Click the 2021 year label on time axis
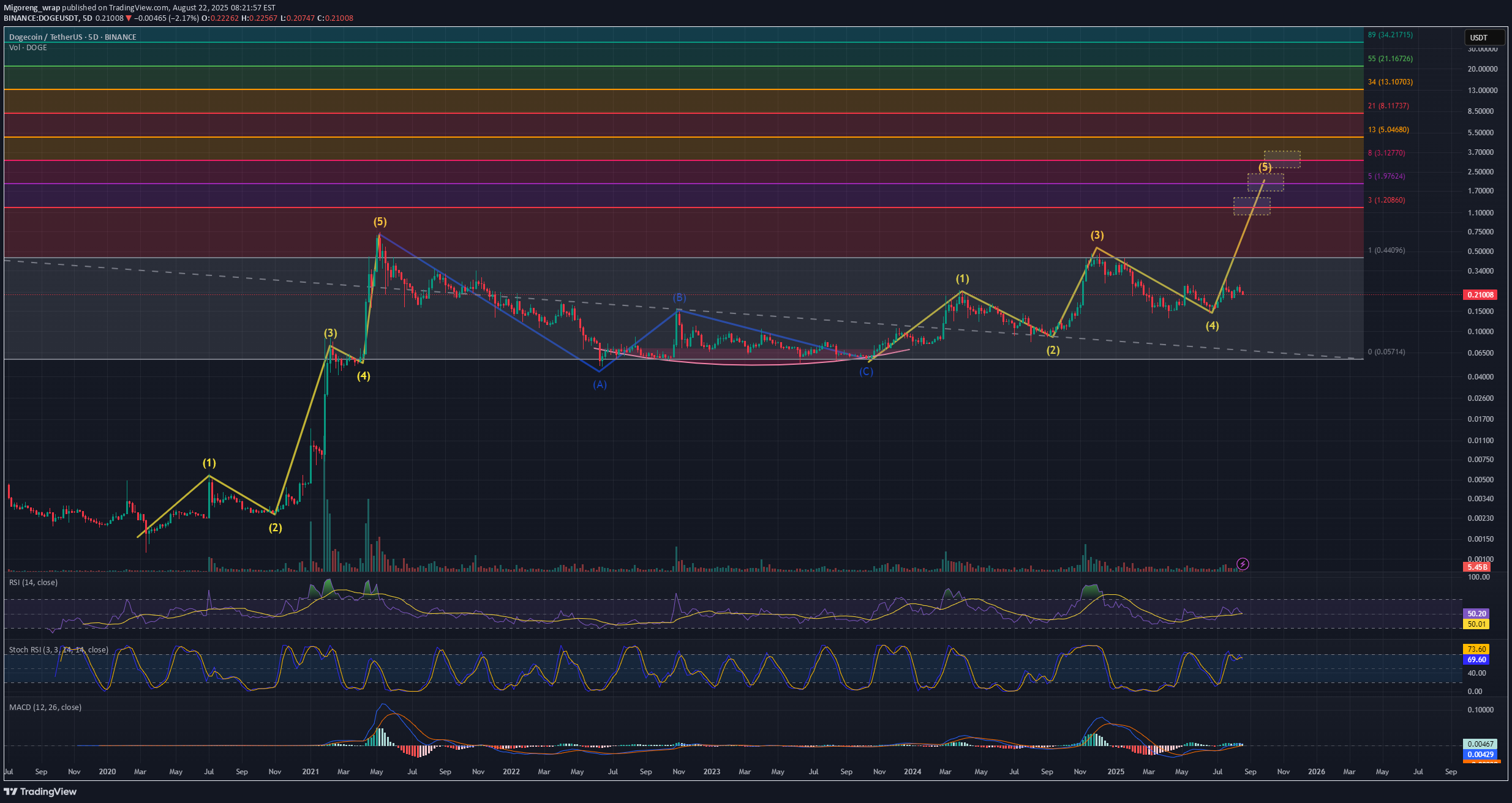Screen dimensions: 1512x803 click(310, 772)
